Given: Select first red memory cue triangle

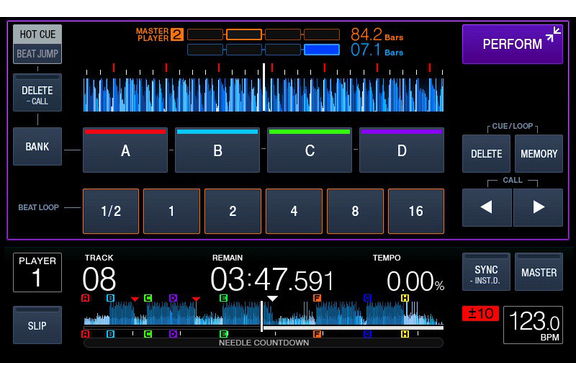Looking at the screenshot, I should click(x=135, y=299).
